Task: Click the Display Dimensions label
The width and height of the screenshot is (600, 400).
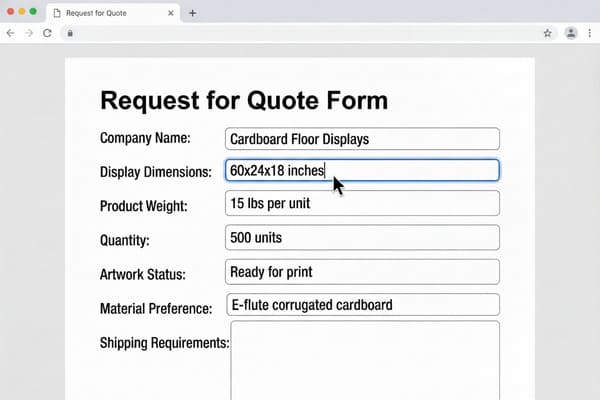Action: (x=155, y=172)
